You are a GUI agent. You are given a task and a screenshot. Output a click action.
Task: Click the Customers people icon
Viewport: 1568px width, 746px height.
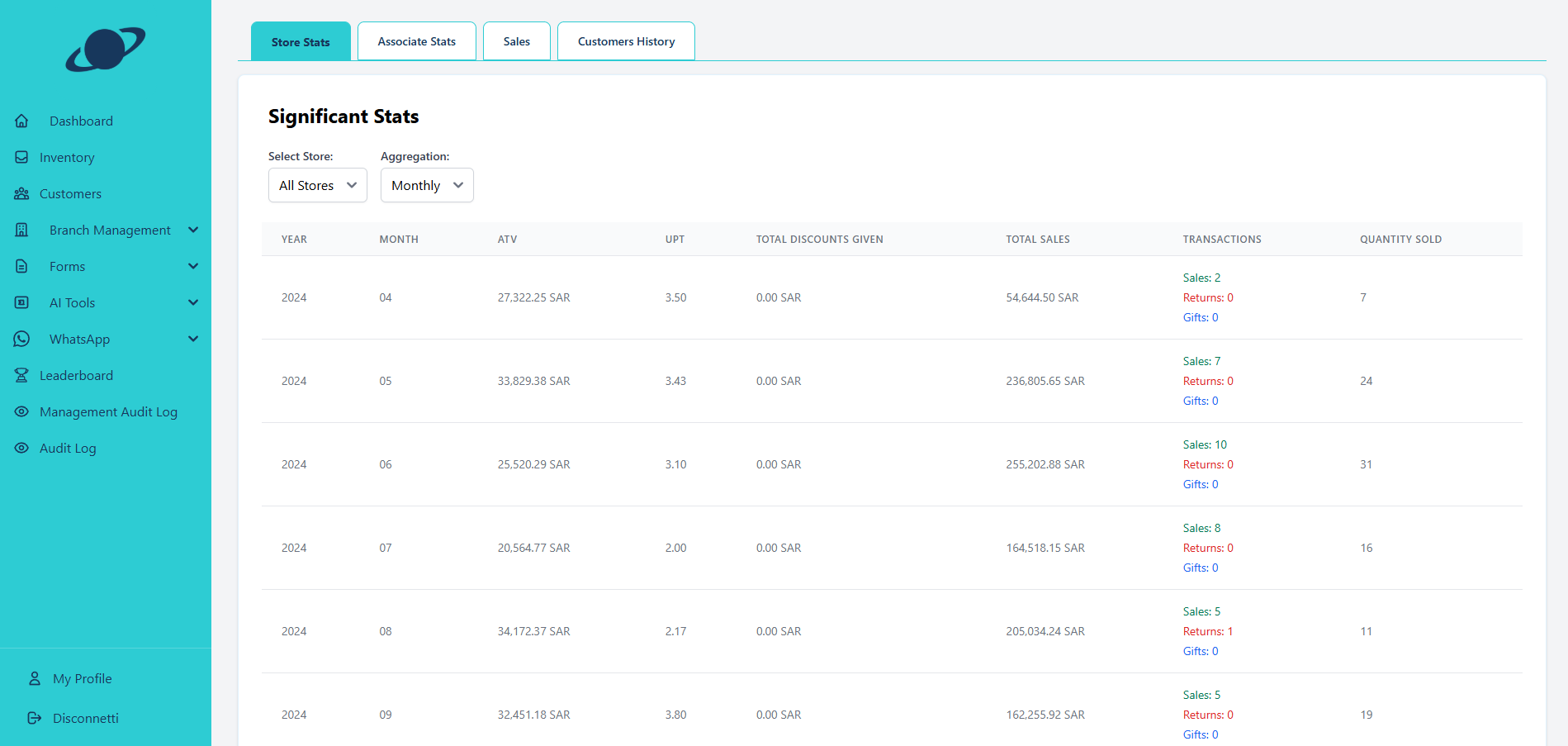point(22,193)
